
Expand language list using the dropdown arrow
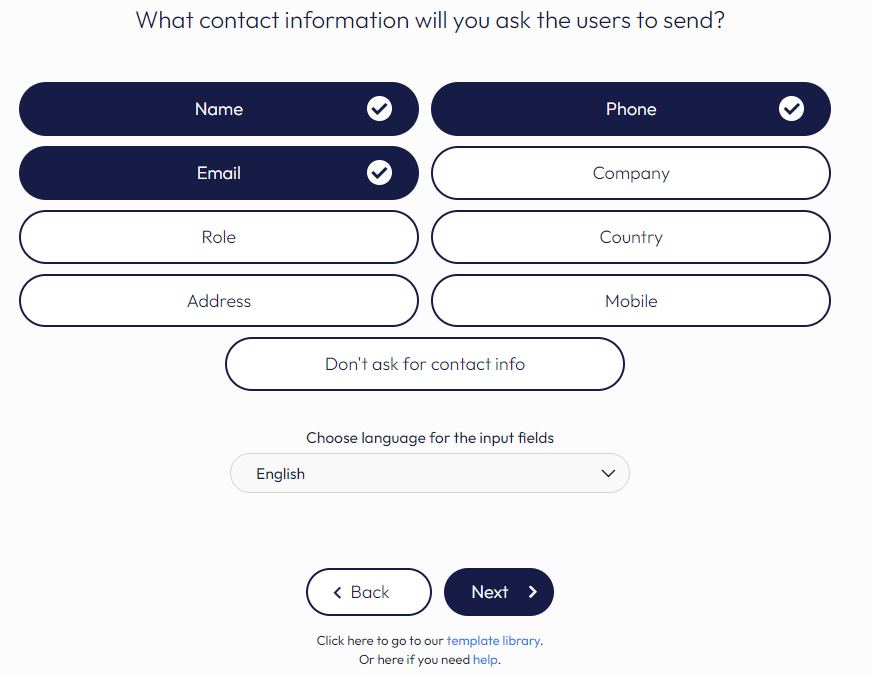(x=608, y=474)
